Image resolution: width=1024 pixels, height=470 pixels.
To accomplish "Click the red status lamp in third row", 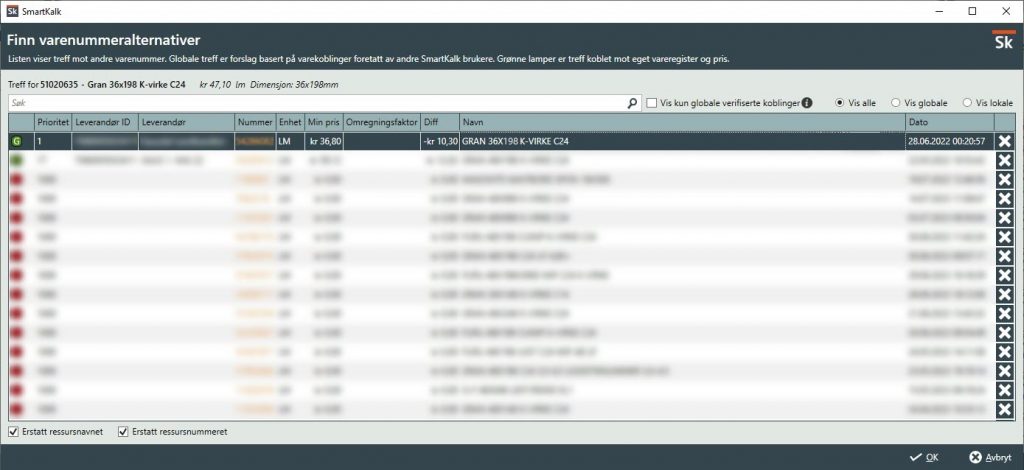I will tap(17, 179).
